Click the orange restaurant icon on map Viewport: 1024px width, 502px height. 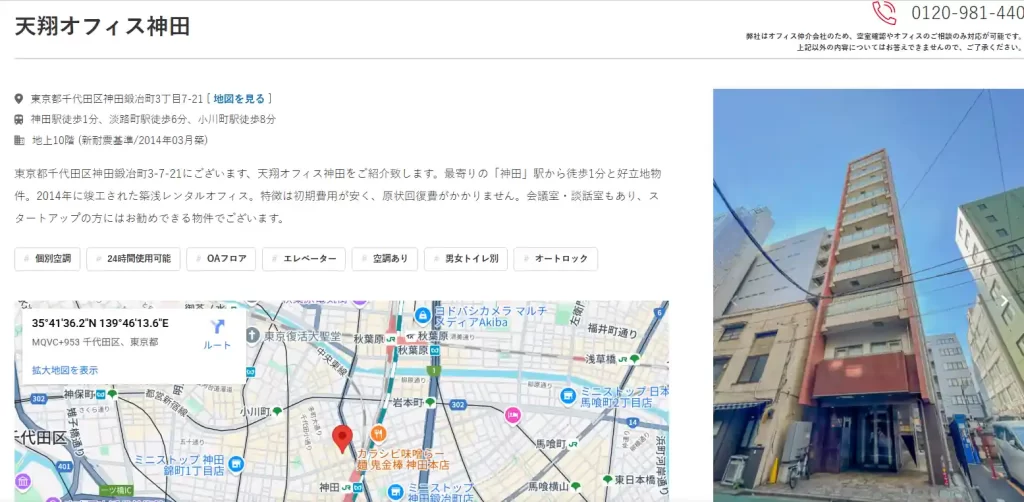(x=378, y=433)
